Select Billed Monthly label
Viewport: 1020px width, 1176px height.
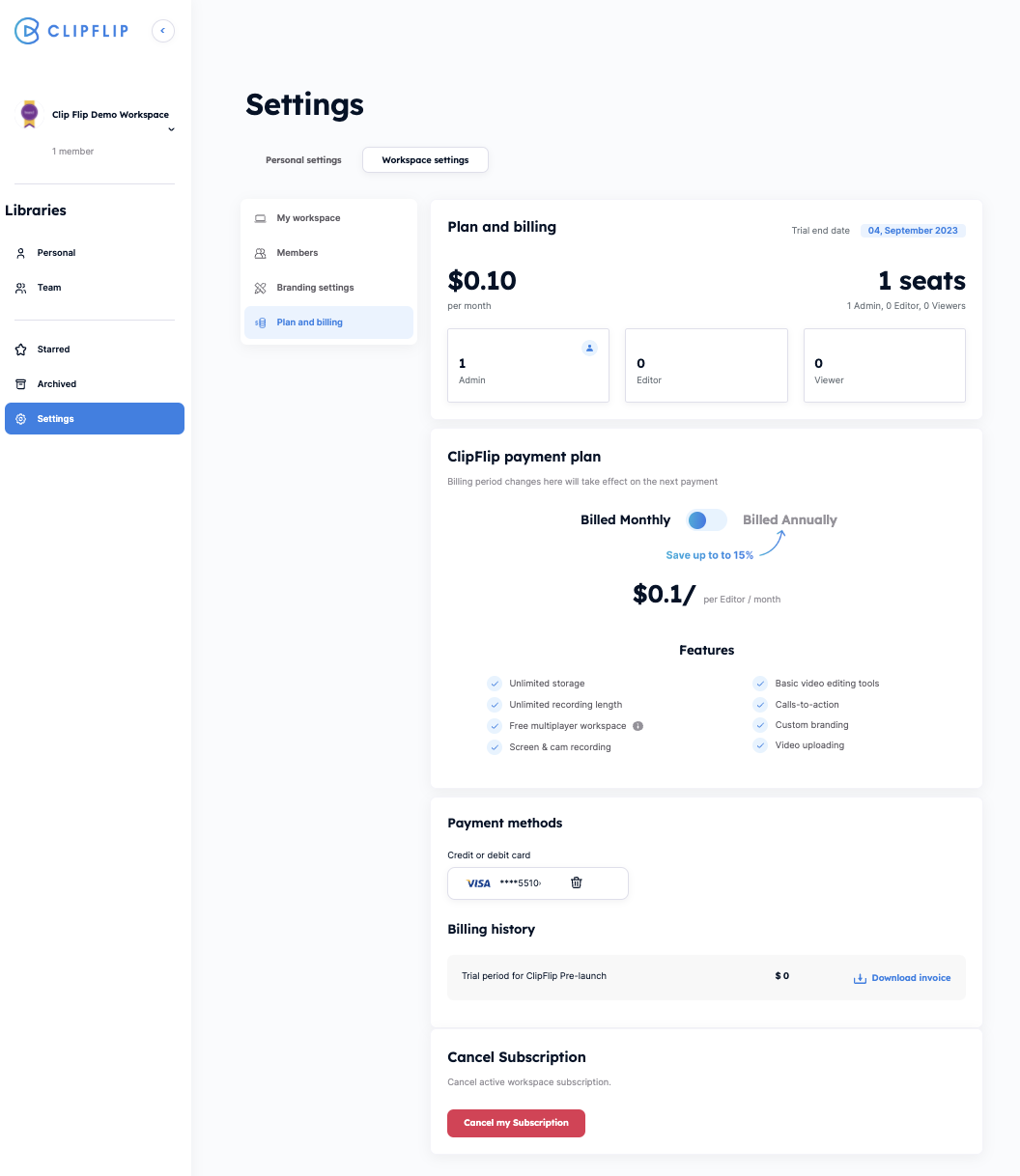click(x=625, y=520)
